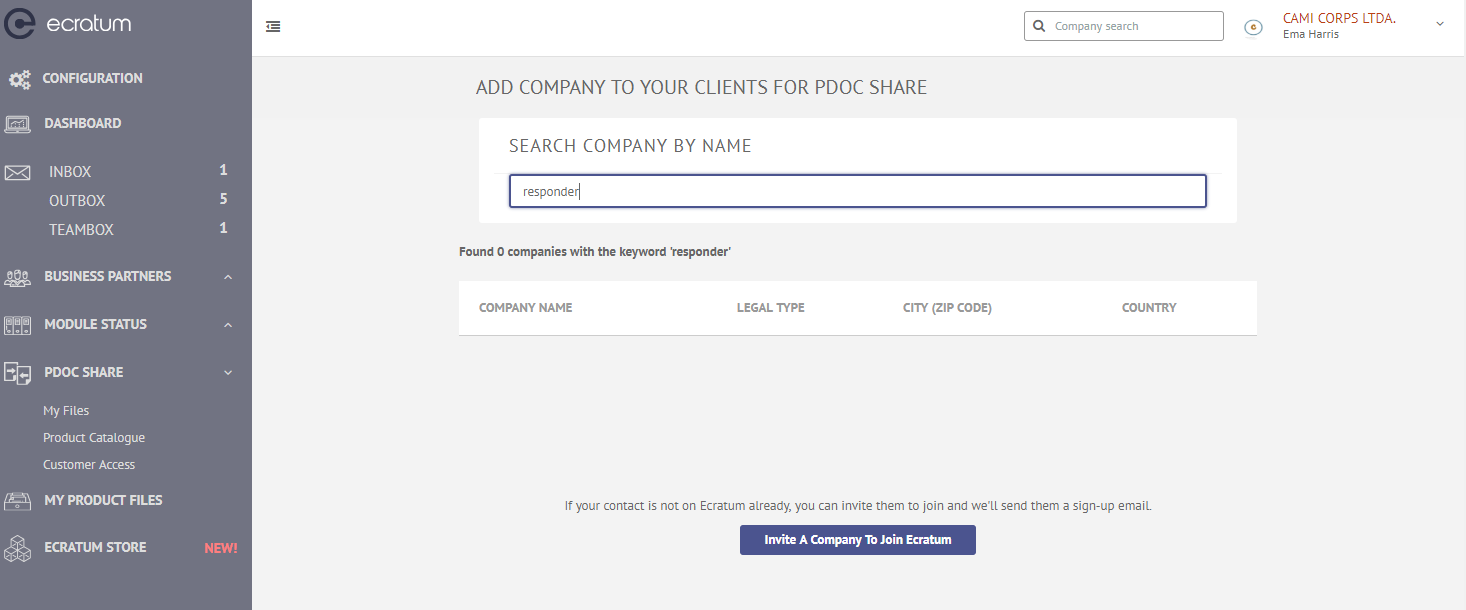Open the CAMI CORPS LTDA. account dropdown arrow
The height and width of the screenshot is (610, 1466).
point(1440,23)
